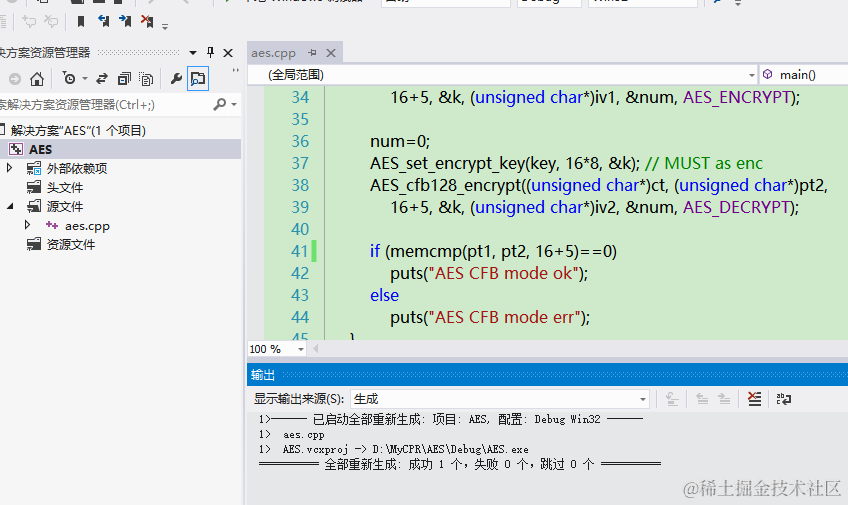
Task: Click AES_DECRYPT constant on line 39
Action: [x=737, y=207]
